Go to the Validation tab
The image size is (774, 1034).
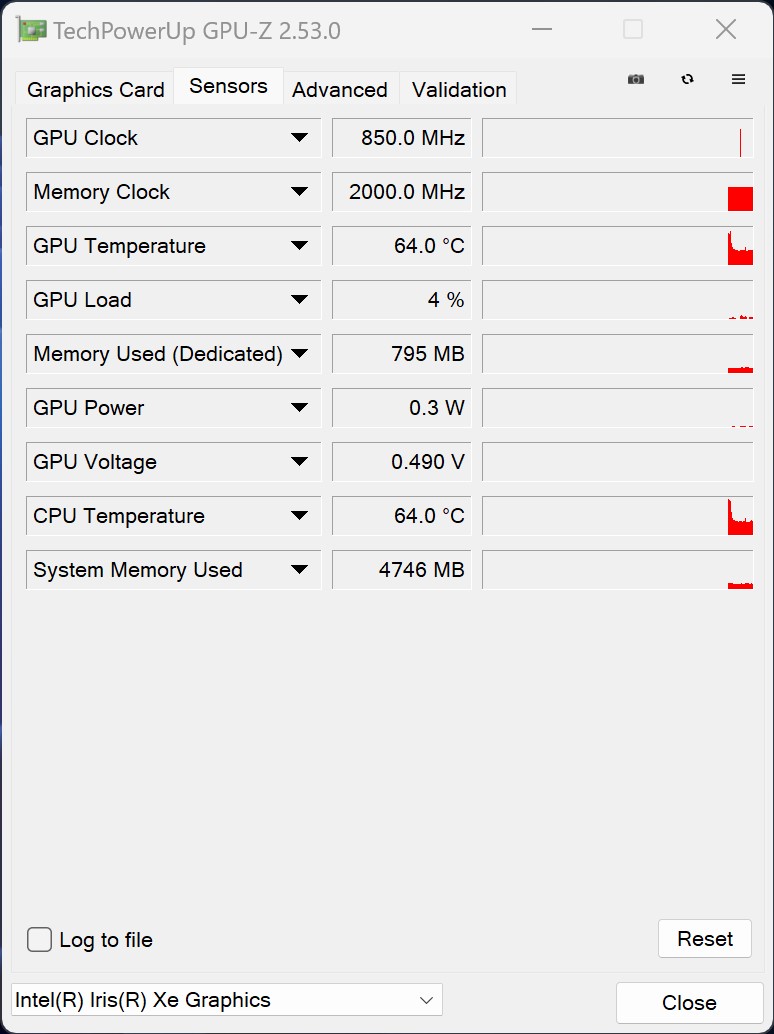coord(459,90)
